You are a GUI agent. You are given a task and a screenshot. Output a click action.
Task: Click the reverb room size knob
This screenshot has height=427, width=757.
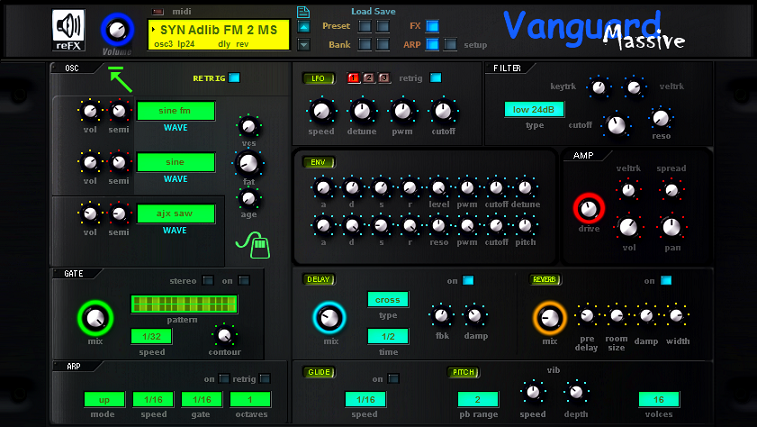[x=617, y=315]
